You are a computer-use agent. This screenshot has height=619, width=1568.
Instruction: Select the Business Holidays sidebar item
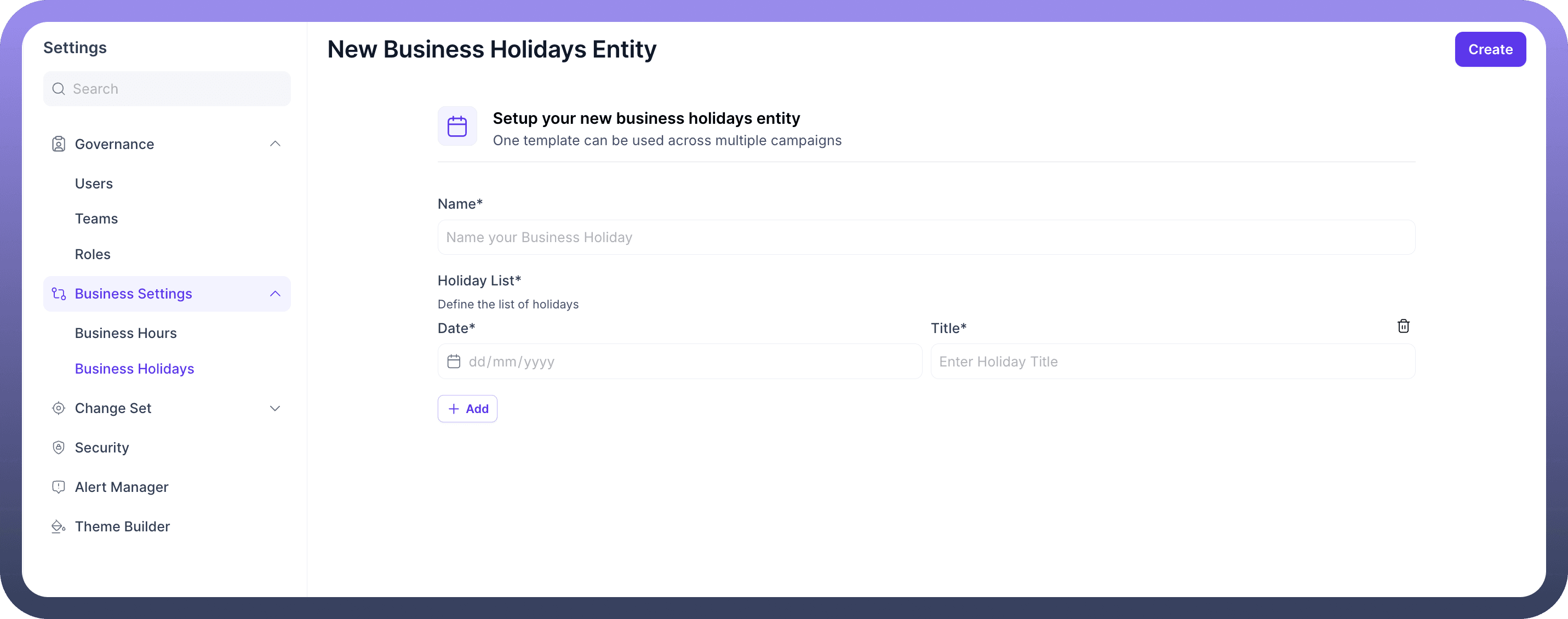coord(134,369)
